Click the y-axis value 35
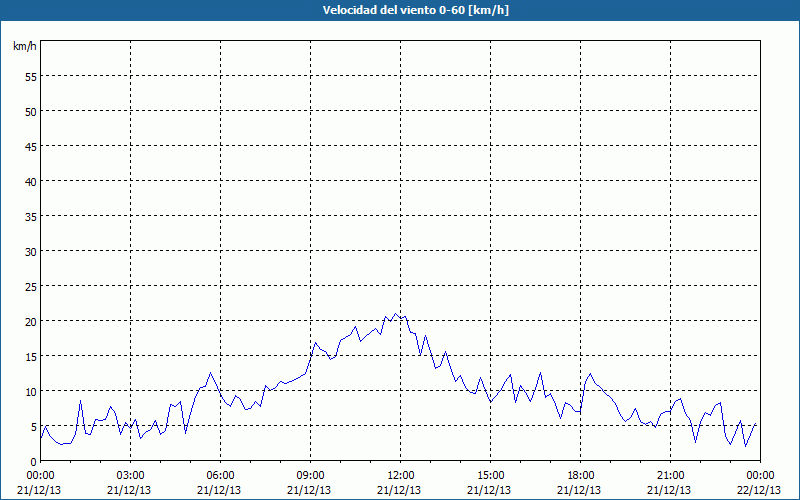The height and width of the screenshot is (500, 800). click(x=31, y=216)
